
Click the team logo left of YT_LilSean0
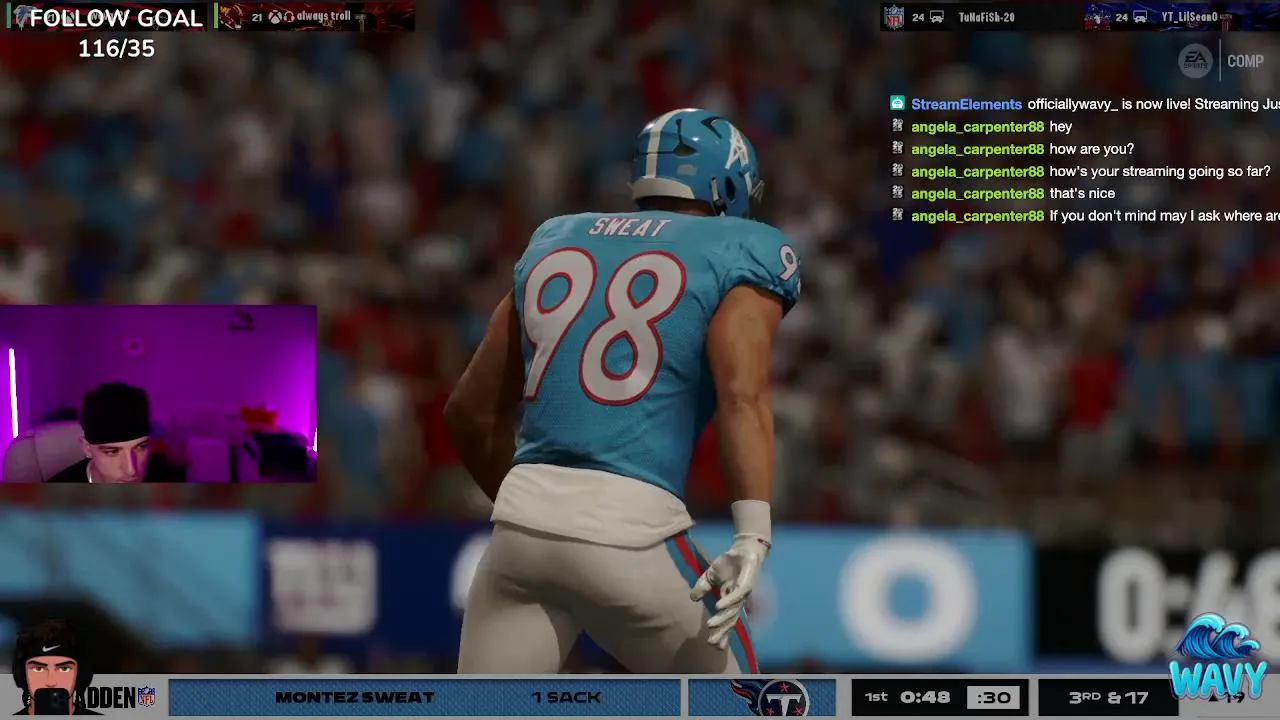tap(1099, 17)
